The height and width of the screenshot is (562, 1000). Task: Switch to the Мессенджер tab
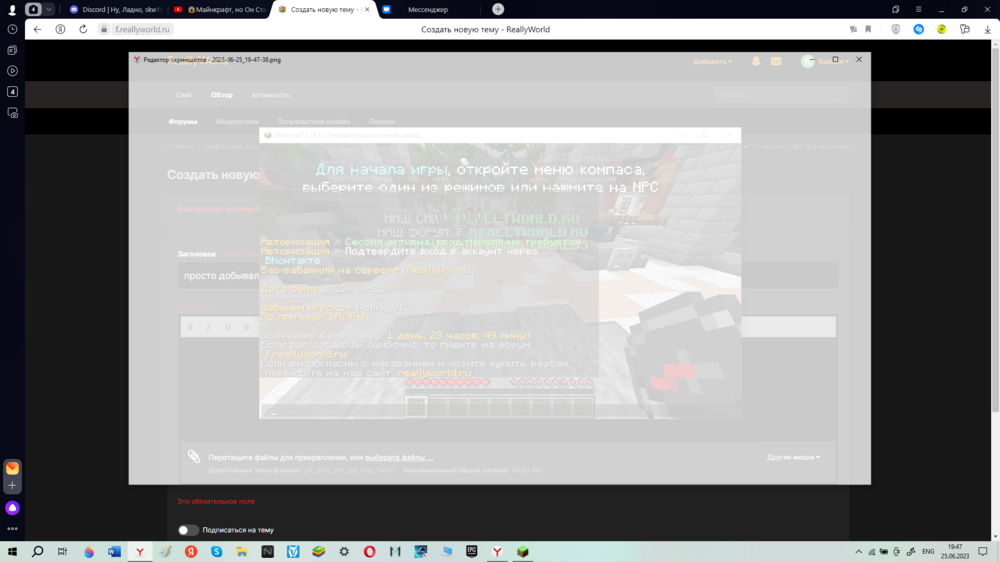427,10
